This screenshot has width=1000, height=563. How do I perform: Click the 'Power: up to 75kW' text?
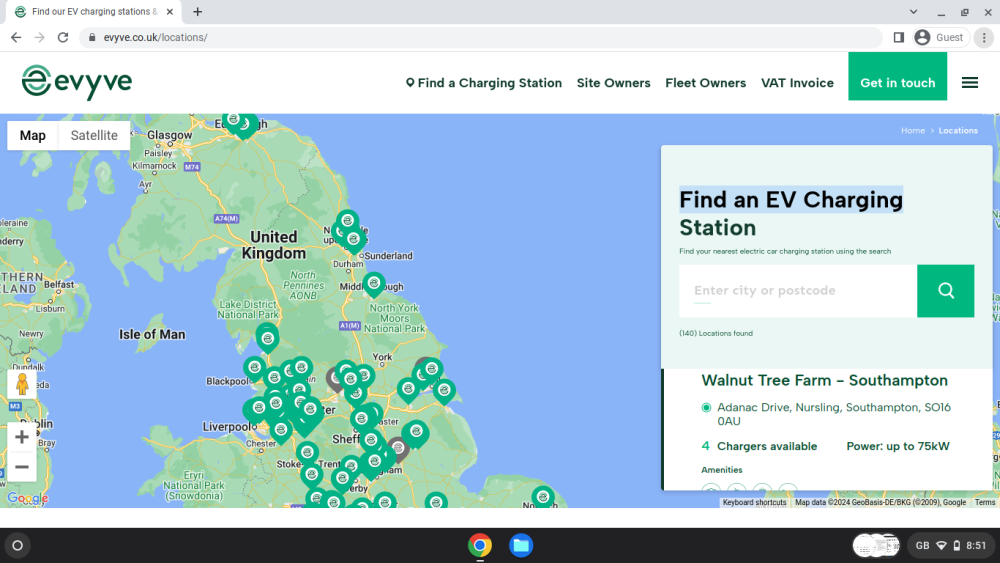pos(897,446)
